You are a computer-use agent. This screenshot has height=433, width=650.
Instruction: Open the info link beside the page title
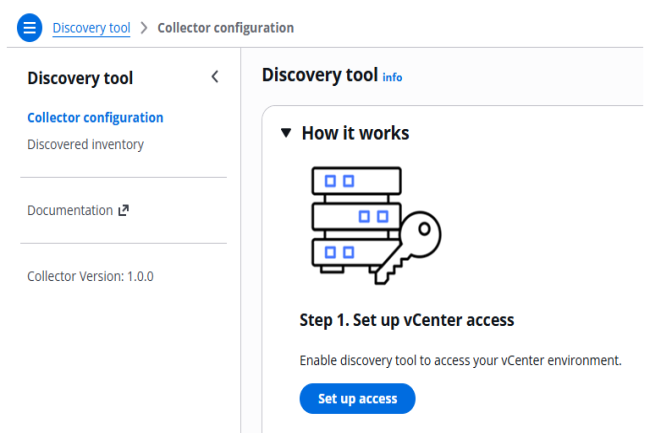click(x=392, y=77)
